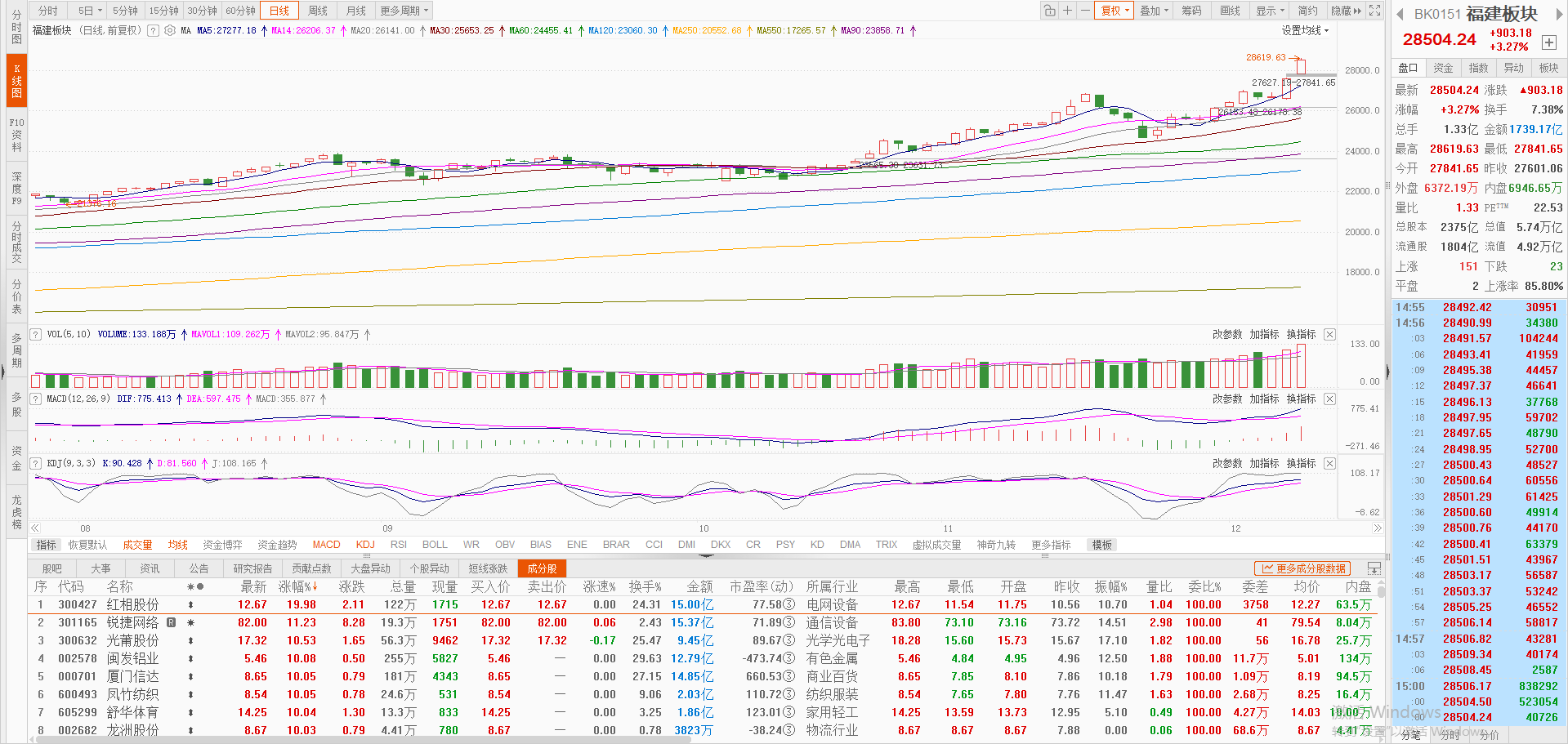Close the MACD indicator panel

coord(1329,399)
